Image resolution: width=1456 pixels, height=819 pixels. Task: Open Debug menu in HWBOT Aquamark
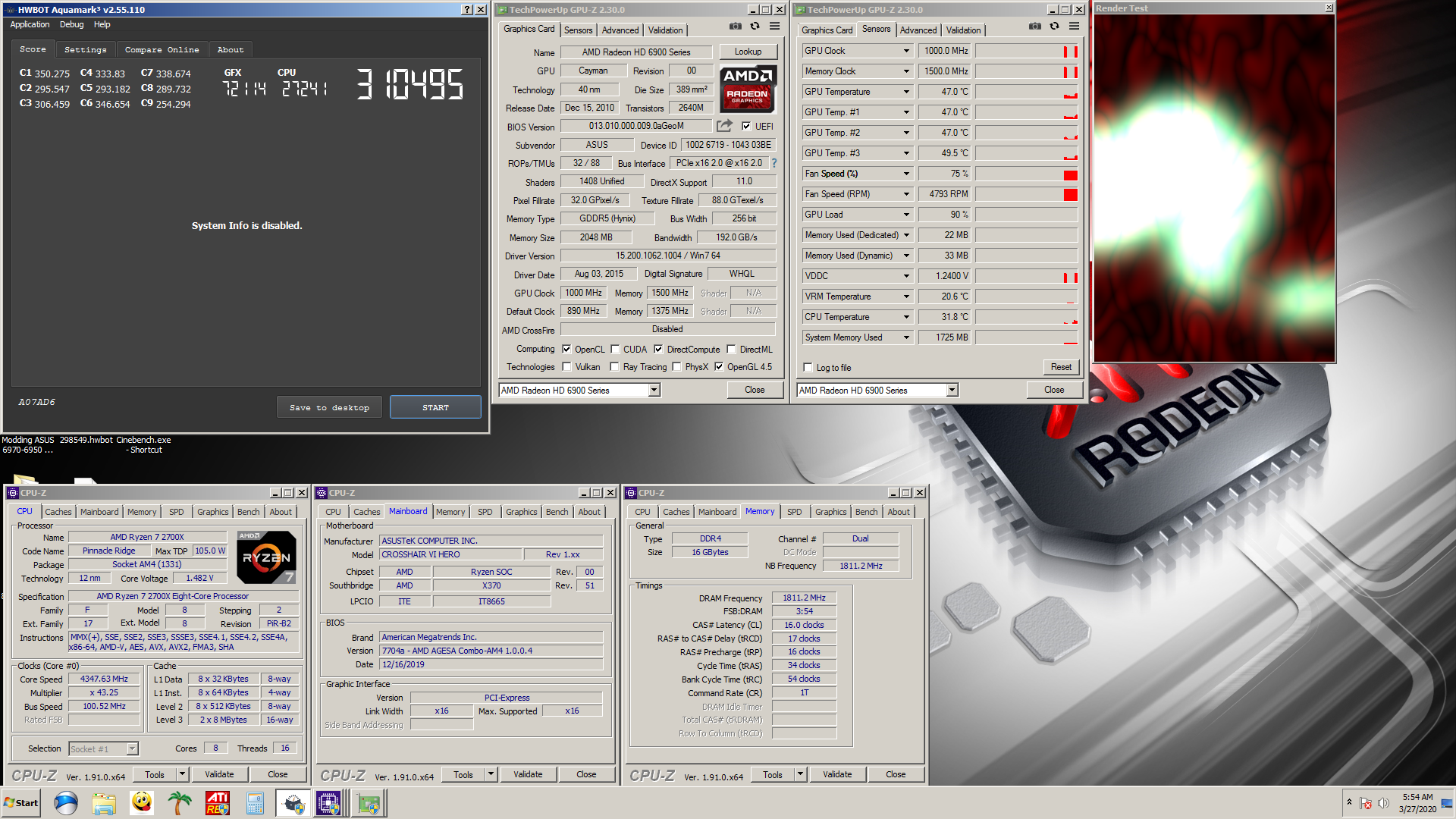71,24
